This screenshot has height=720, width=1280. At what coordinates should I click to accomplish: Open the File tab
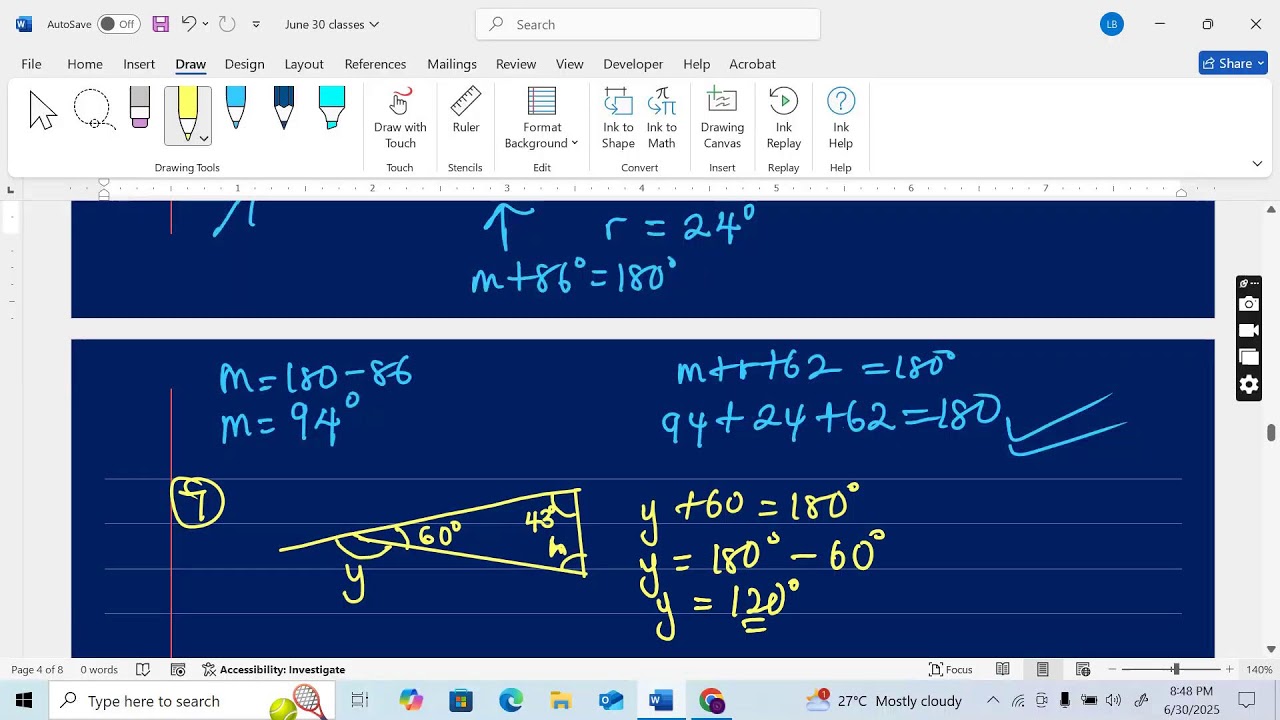[x=32, y=64]
